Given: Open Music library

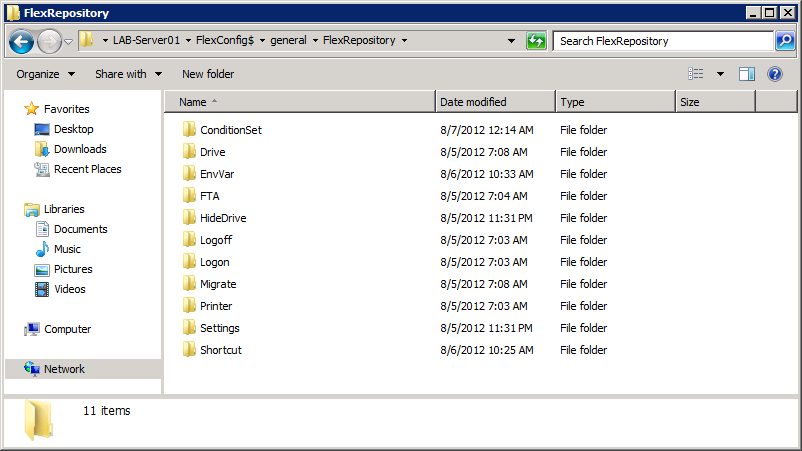Looking at the screenshot, I should [x=68, y=249].
